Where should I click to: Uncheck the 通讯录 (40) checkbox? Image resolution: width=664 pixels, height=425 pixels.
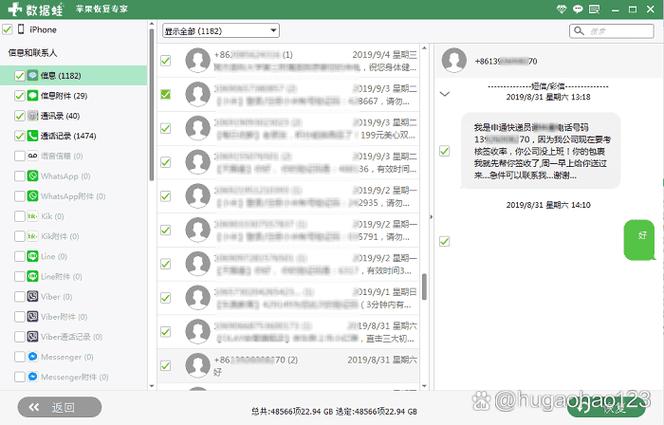(19, 116)
